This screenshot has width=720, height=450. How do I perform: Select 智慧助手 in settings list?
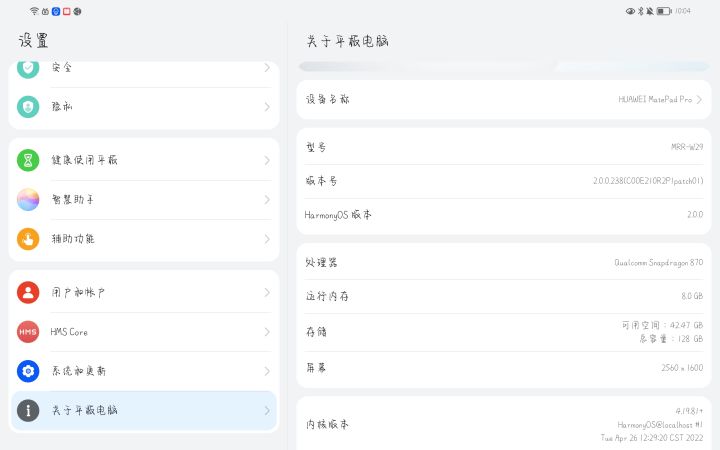(144, 200)
